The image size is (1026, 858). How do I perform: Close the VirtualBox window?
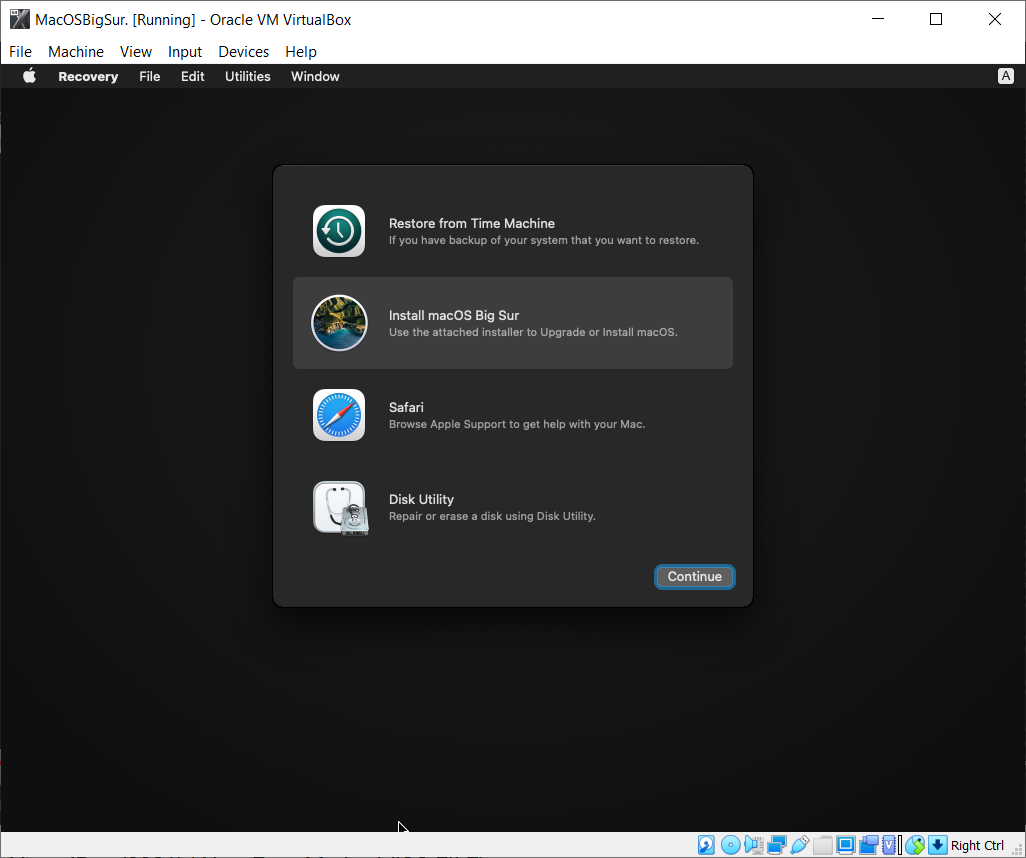pyautogui.click(x=995, y=19)
